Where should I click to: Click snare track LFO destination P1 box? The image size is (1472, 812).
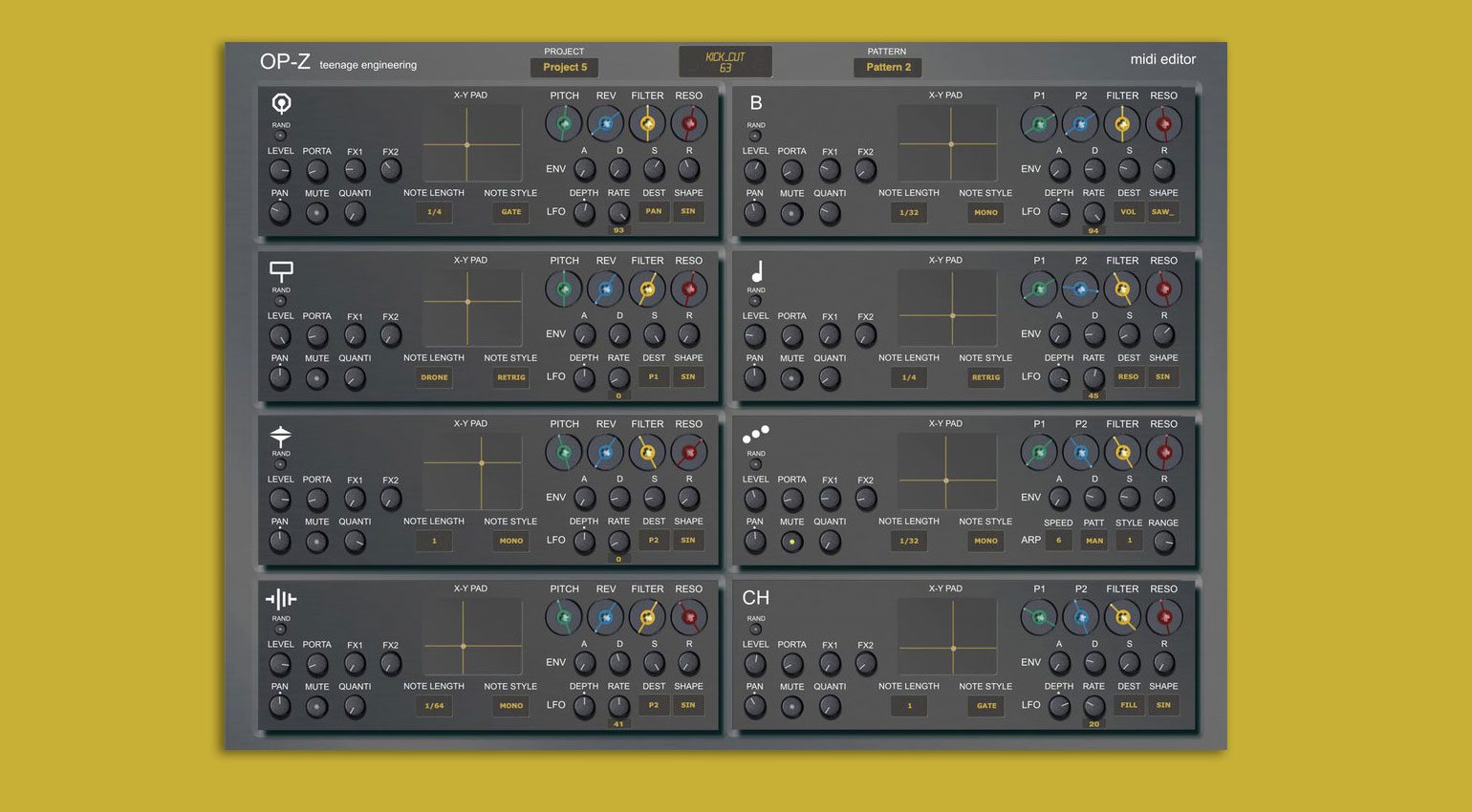tap(654, 376)
